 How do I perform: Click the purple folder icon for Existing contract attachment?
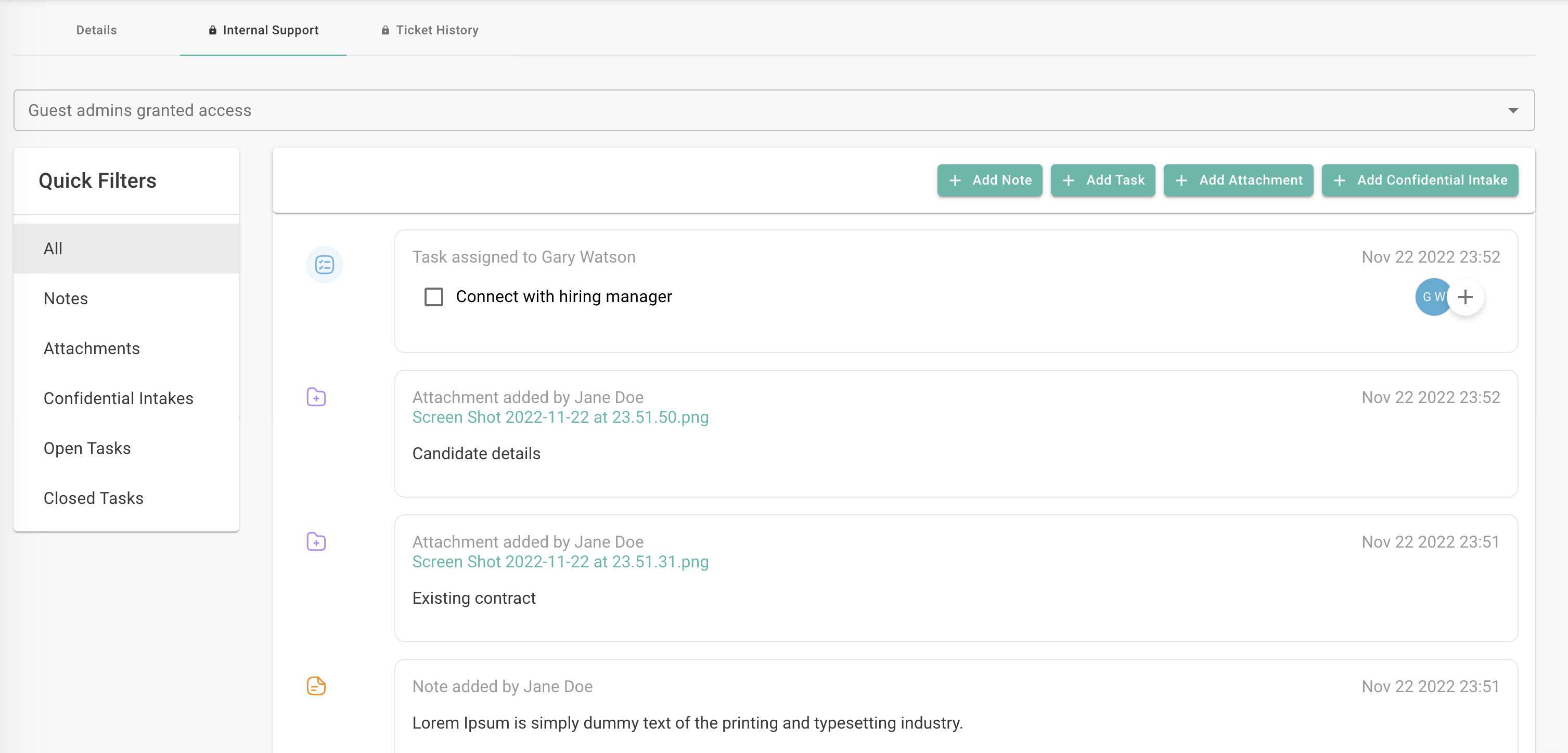click(x=316, y=541)
